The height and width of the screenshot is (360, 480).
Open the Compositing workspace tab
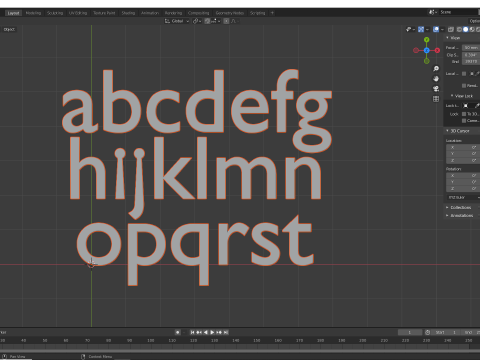[x=199, y=13]
